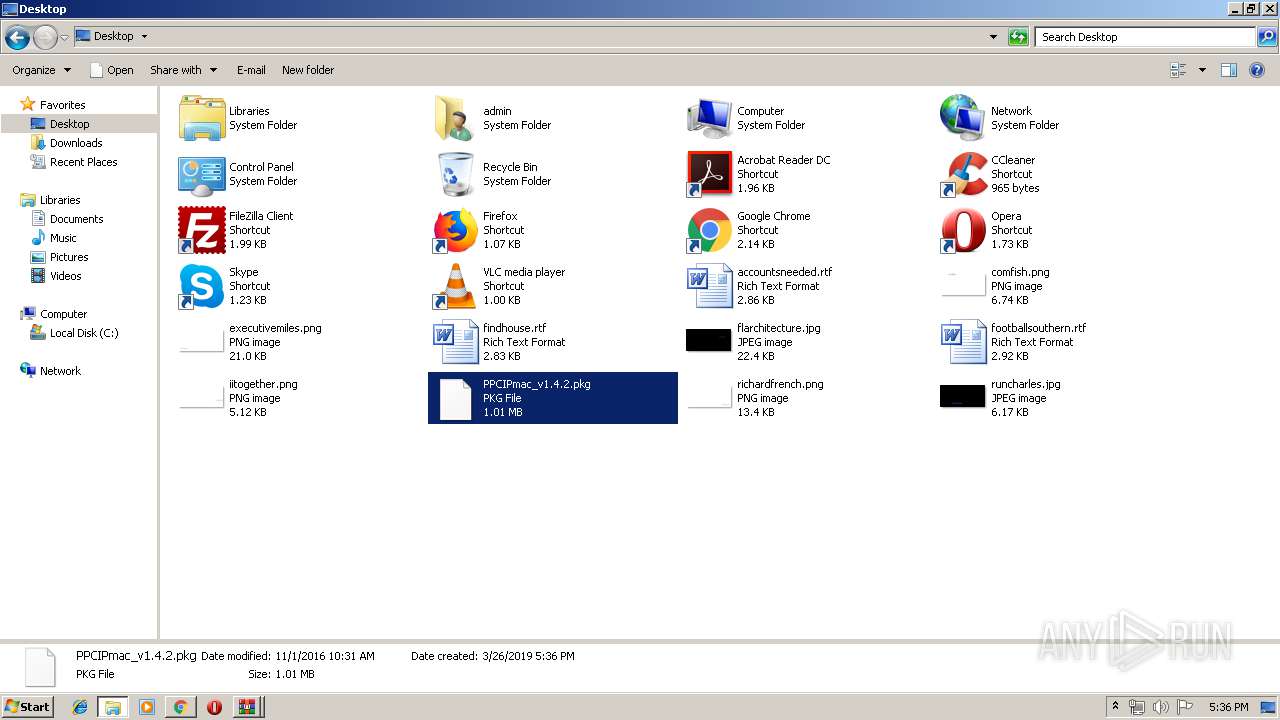
Task: Select the Control Panel icon
Action: 202,174
